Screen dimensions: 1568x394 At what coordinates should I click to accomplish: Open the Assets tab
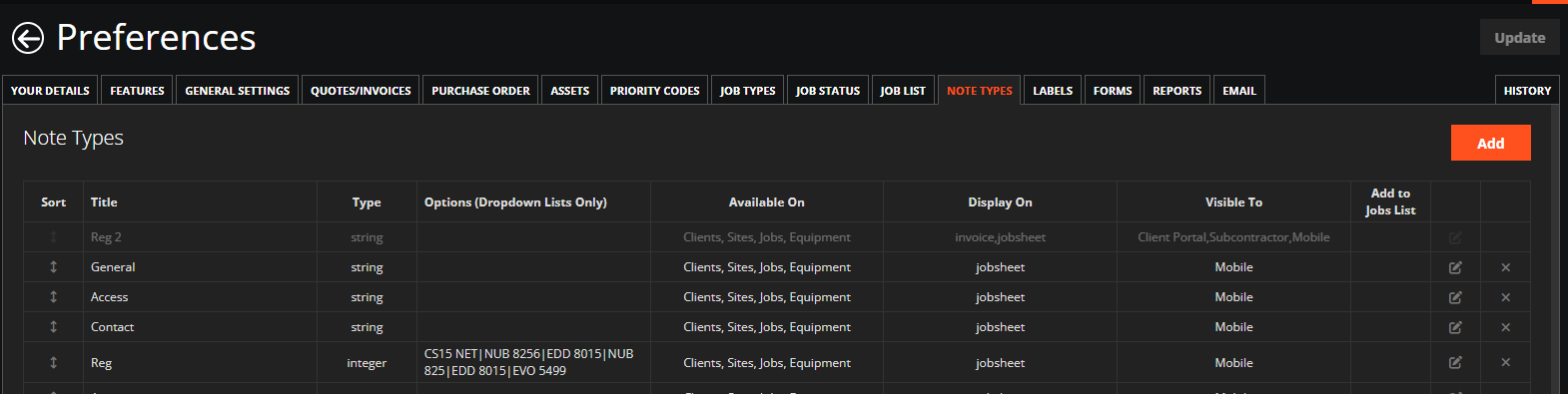click(570, 90)
